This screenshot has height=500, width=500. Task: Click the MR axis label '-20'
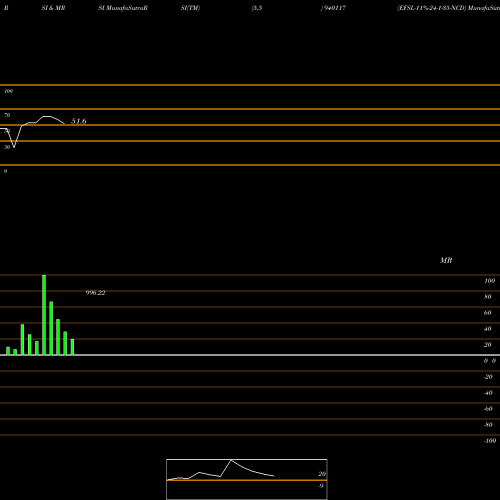click(x=488, y=377)
